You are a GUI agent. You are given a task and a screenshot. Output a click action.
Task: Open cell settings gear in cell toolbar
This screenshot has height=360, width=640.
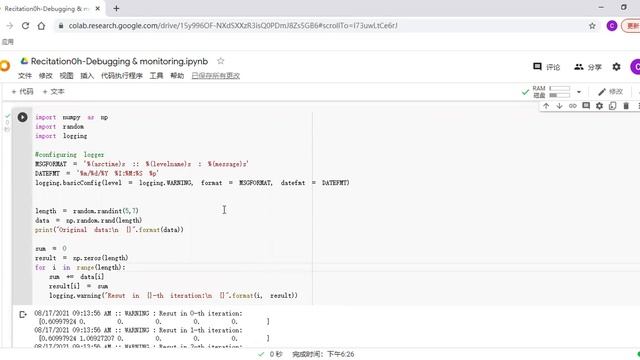click(599, 106)
